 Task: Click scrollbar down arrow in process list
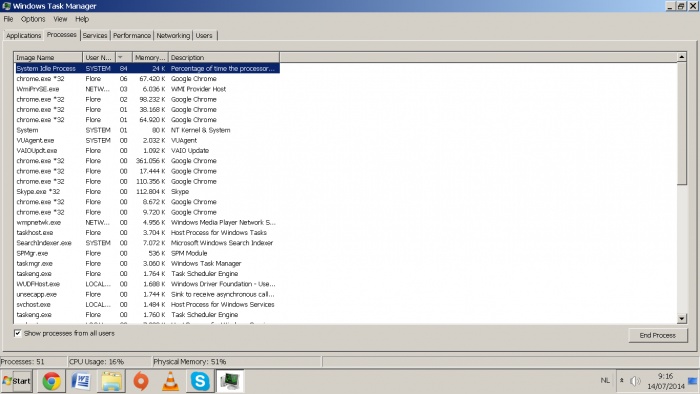[x=681, y=319]
